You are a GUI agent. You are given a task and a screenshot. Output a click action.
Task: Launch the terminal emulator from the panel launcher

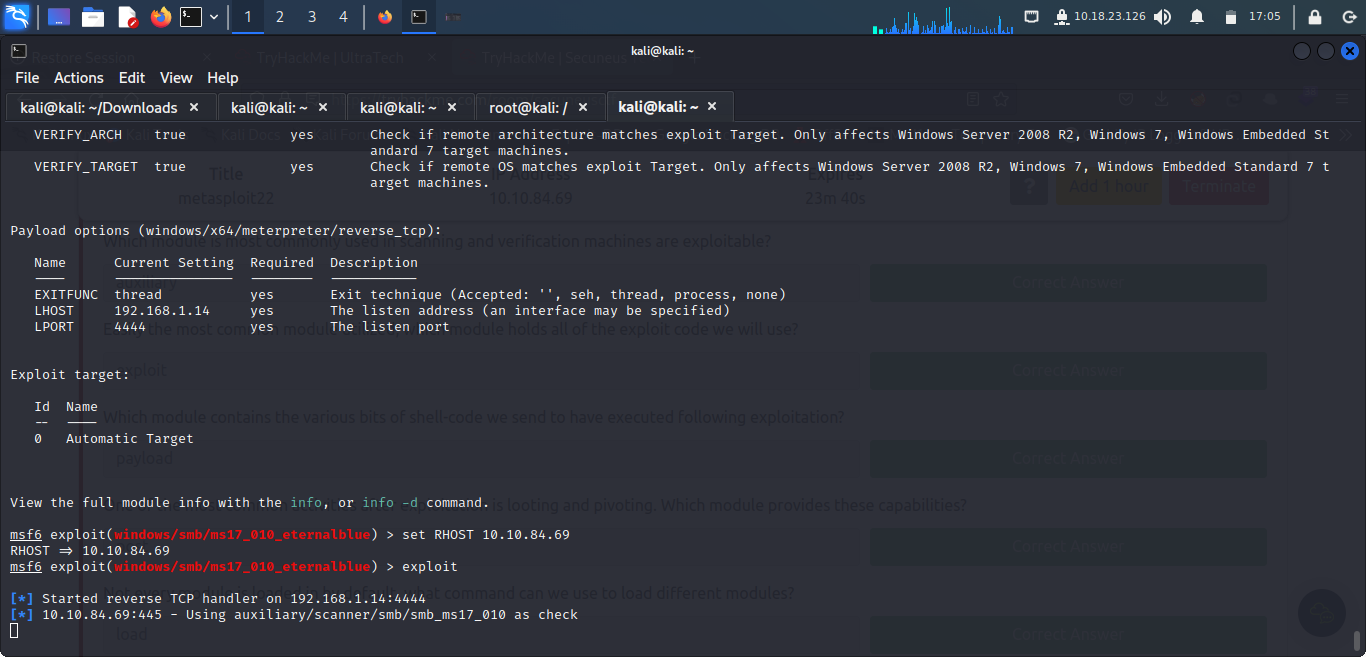coord(191,17)
